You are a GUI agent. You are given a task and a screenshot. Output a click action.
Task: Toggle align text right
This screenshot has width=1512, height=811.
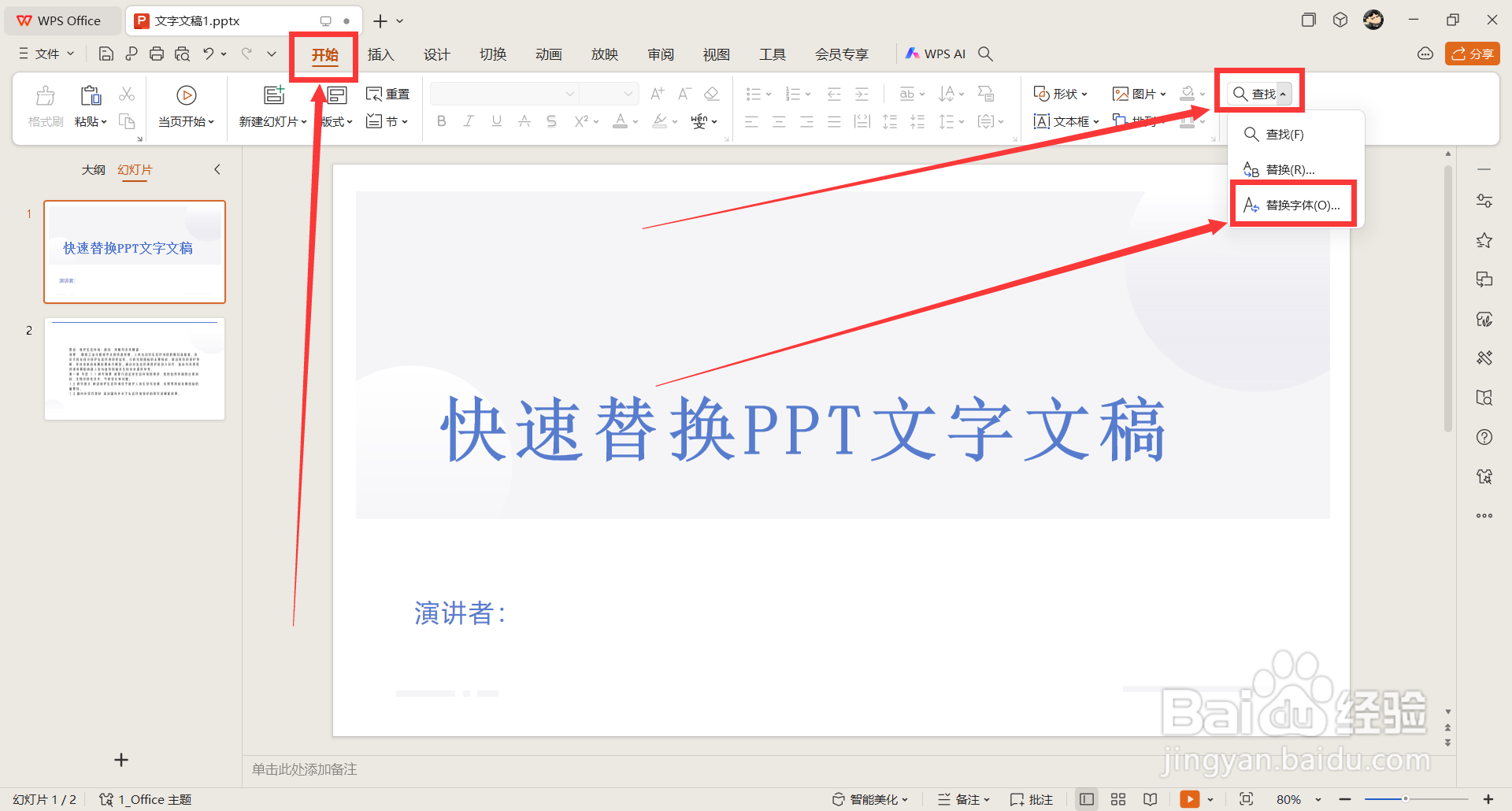[x=806, y=121]
